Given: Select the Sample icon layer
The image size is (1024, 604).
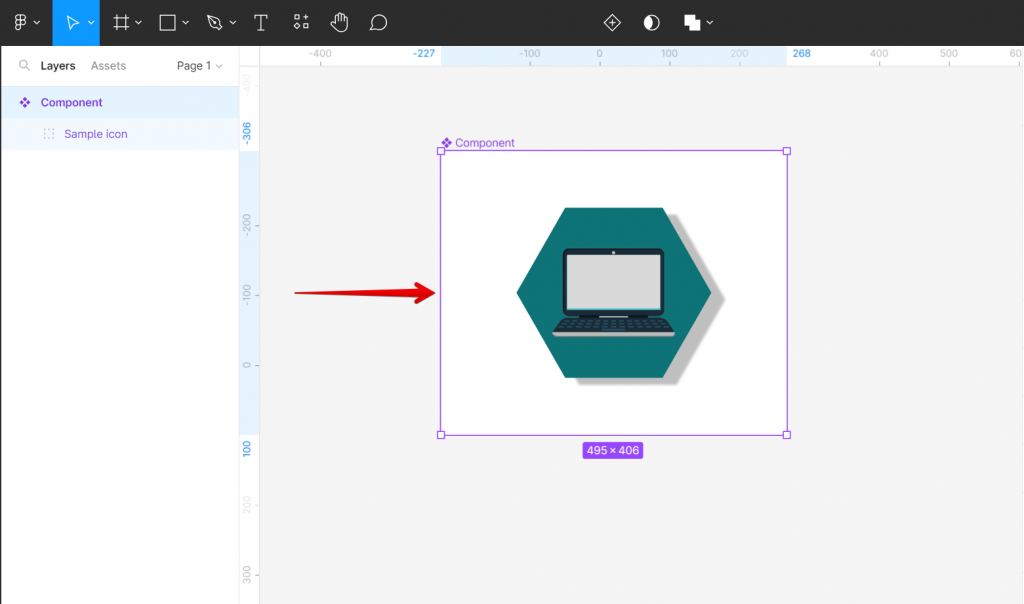Looking at the screenshot, I should (95, 133).
